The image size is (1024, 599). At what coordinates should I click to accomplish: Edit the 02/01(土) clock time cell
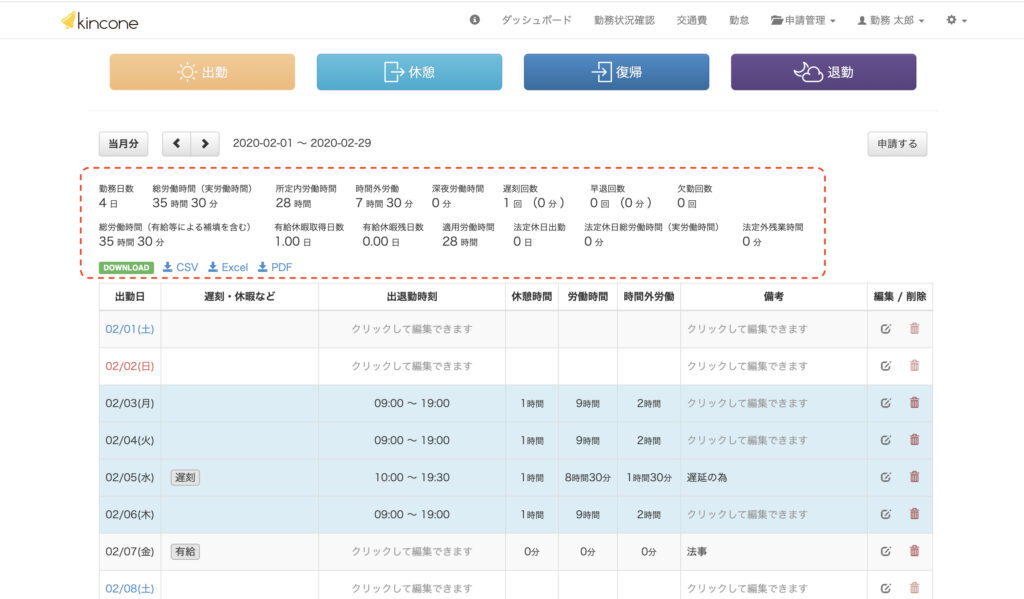412,329
